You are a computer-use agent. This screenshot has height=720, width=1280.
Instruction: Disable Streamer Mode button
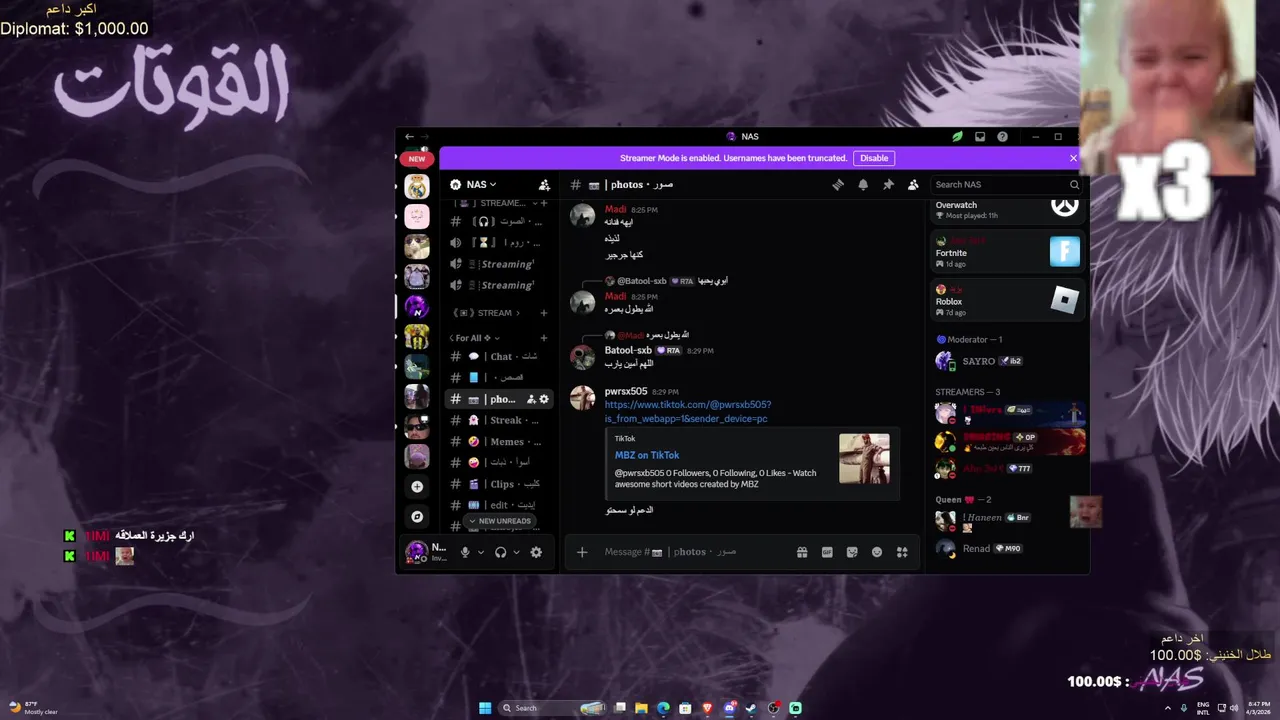874,158
